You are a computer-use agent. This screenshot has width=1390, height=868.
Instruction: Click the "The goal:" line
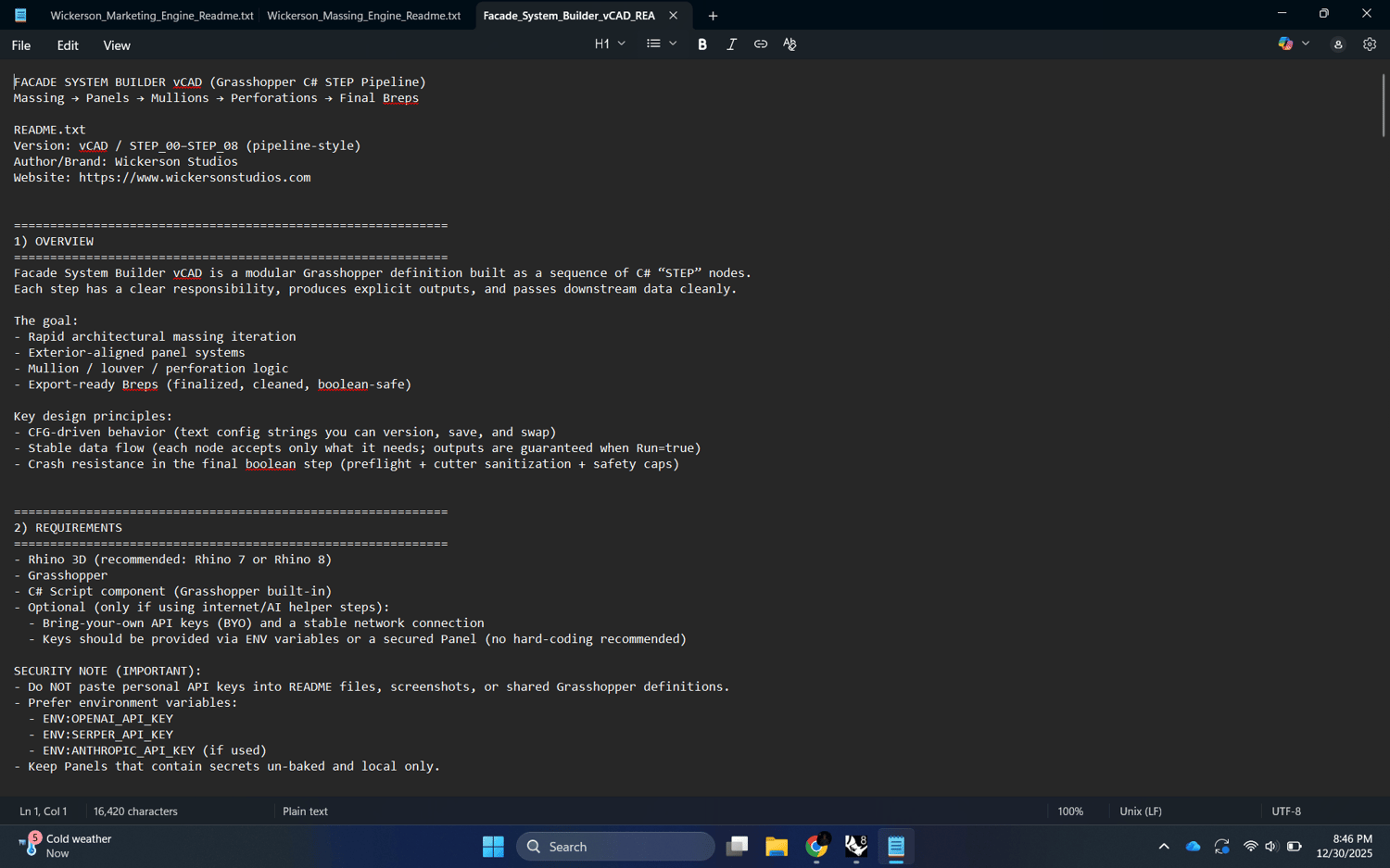[x=46, y=321]
